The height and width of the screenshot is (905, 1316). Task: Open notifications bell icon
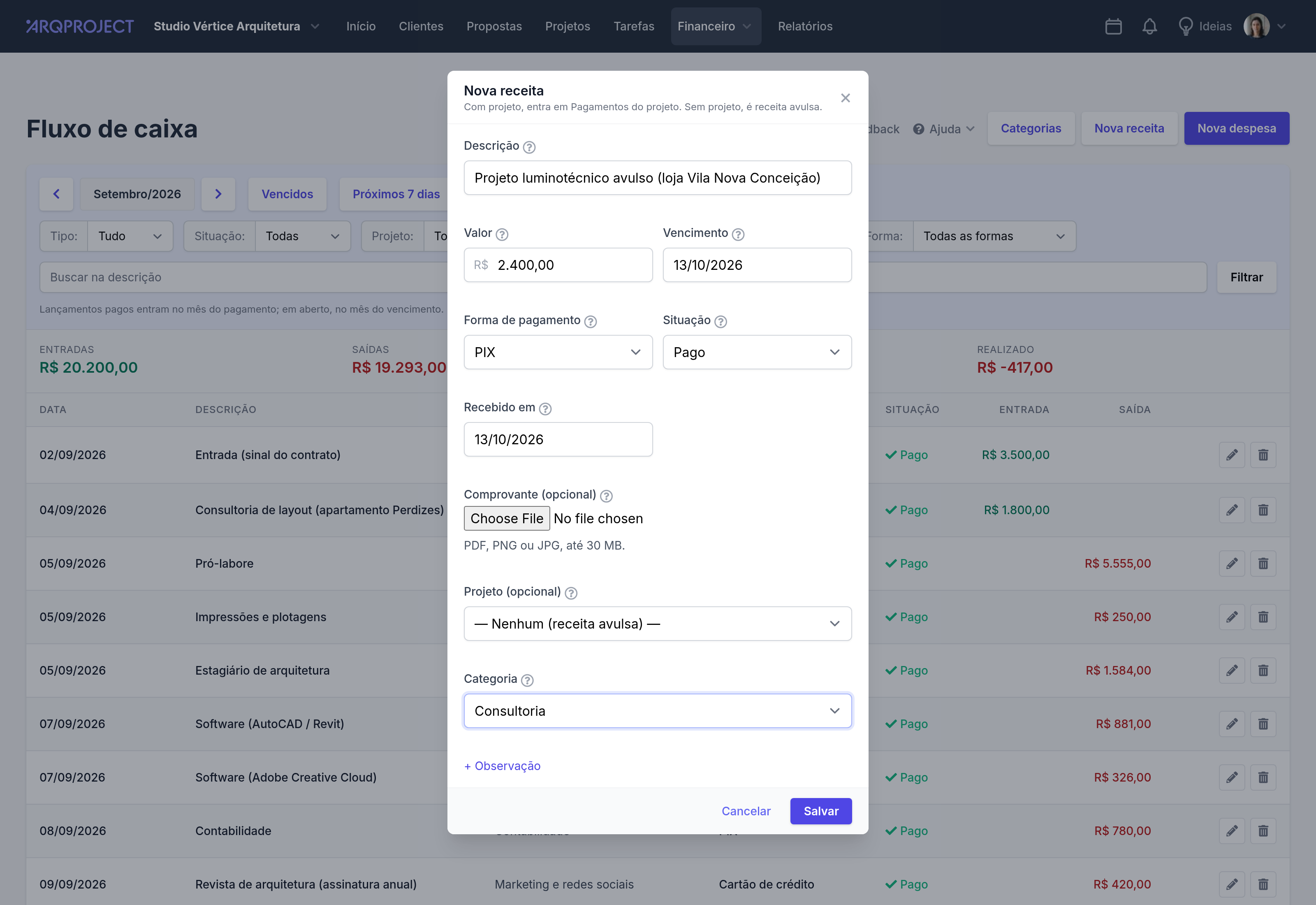(x=1149, y=26)
